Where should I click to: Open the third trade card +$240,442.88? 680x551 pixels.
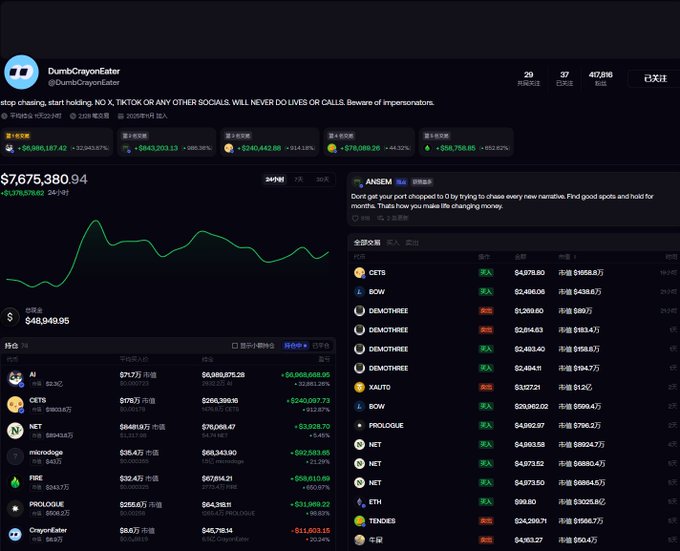pos(270,142)
